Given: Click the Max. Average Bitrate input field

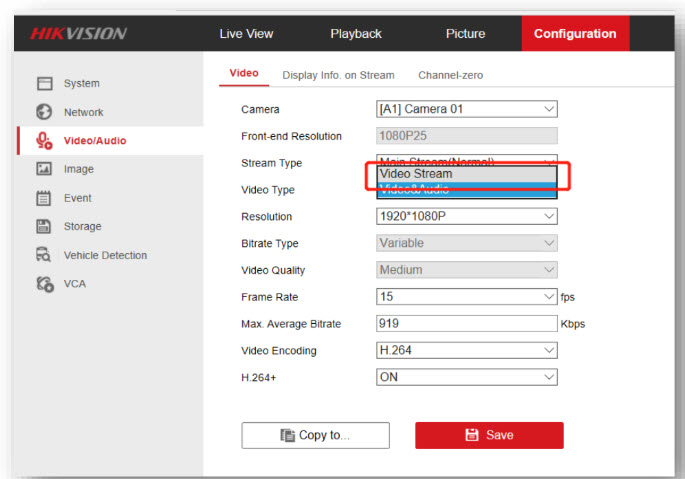Looking at the screenshot, I should pyautogui.click(x=466, y=324).
